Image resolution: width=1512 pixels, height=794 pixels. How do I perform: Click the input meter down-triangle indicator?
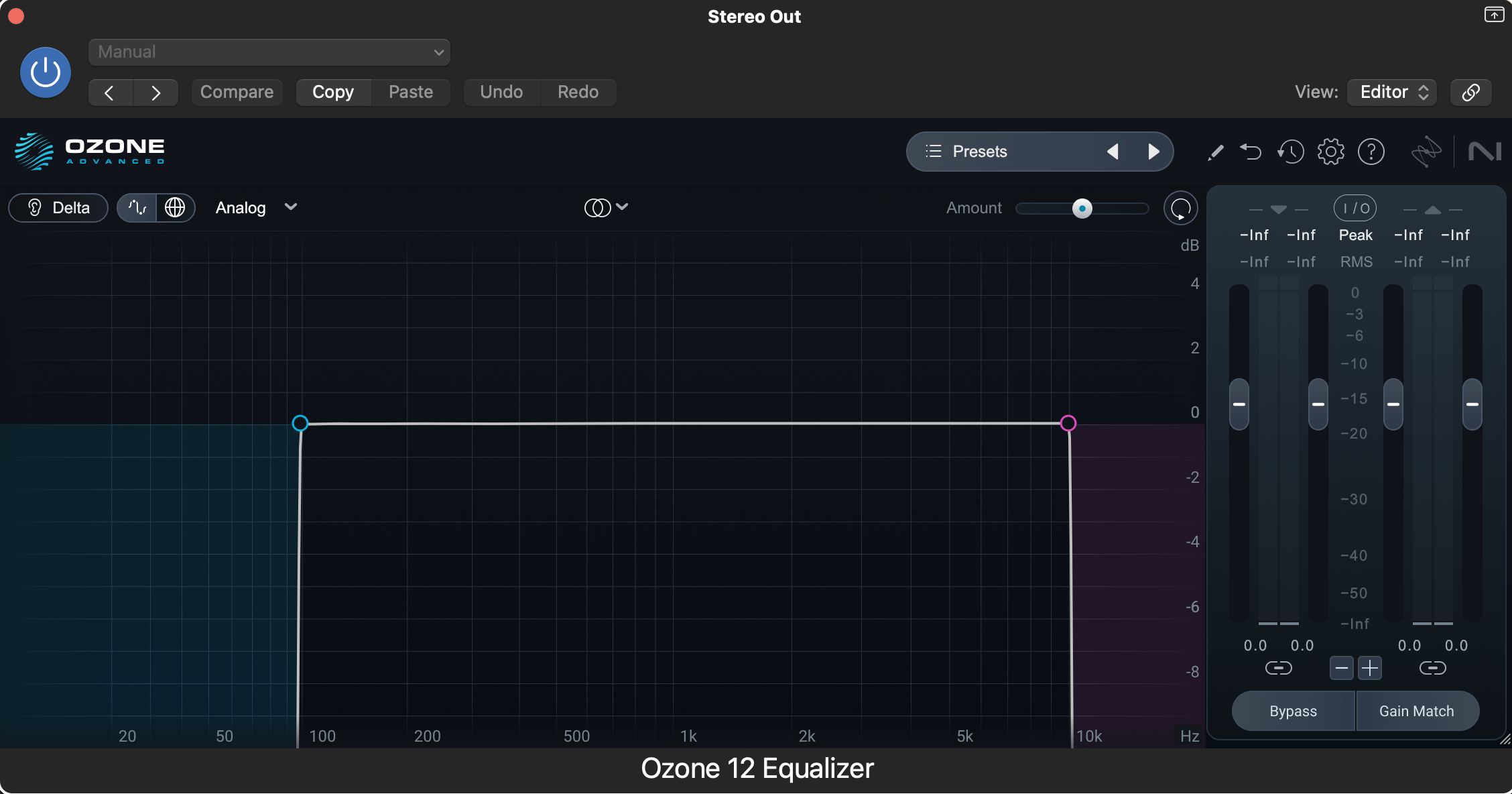(1278, 210)
